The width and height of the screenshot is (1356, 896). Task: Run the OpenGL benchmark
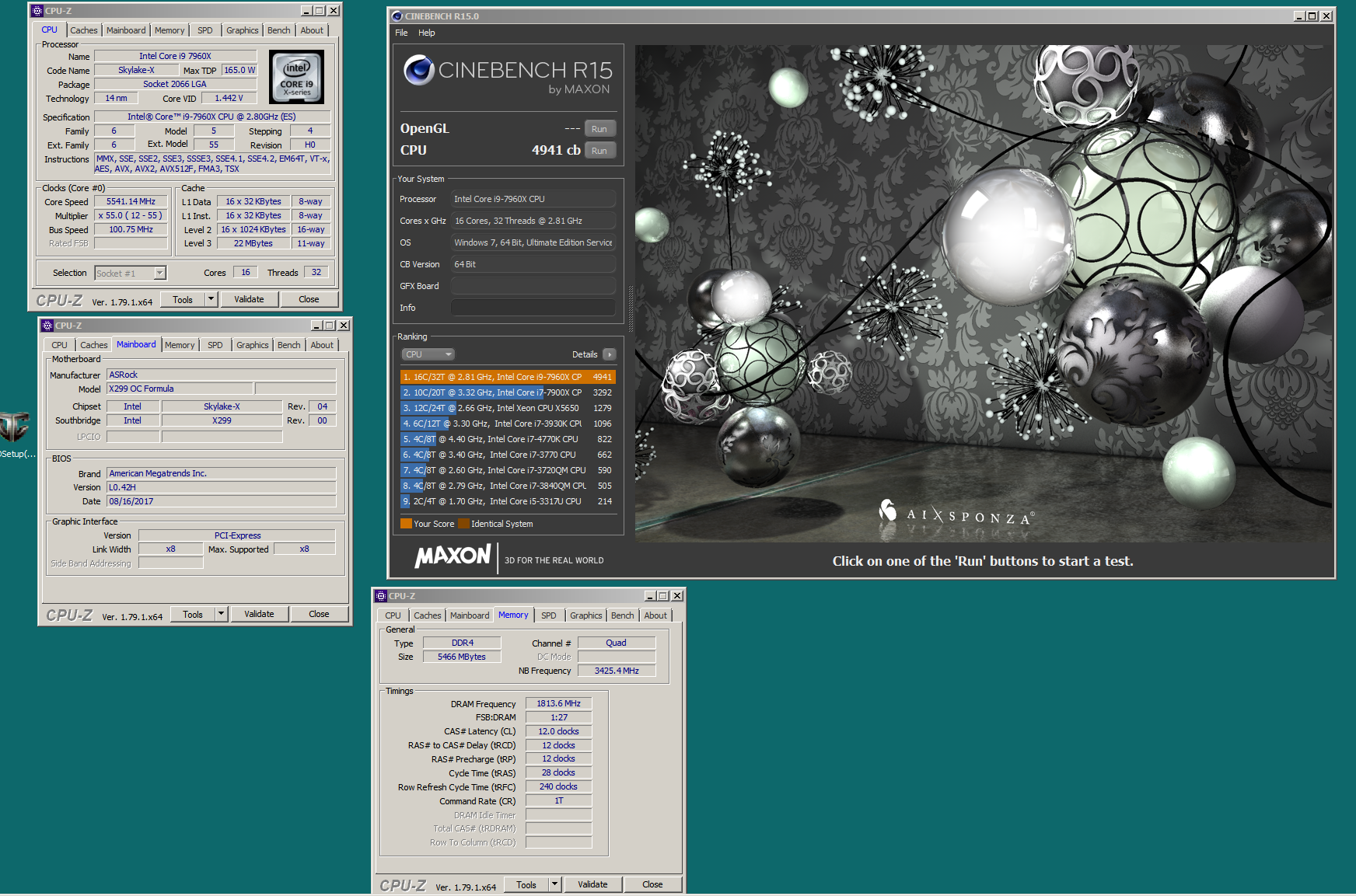tap(599, 129)
